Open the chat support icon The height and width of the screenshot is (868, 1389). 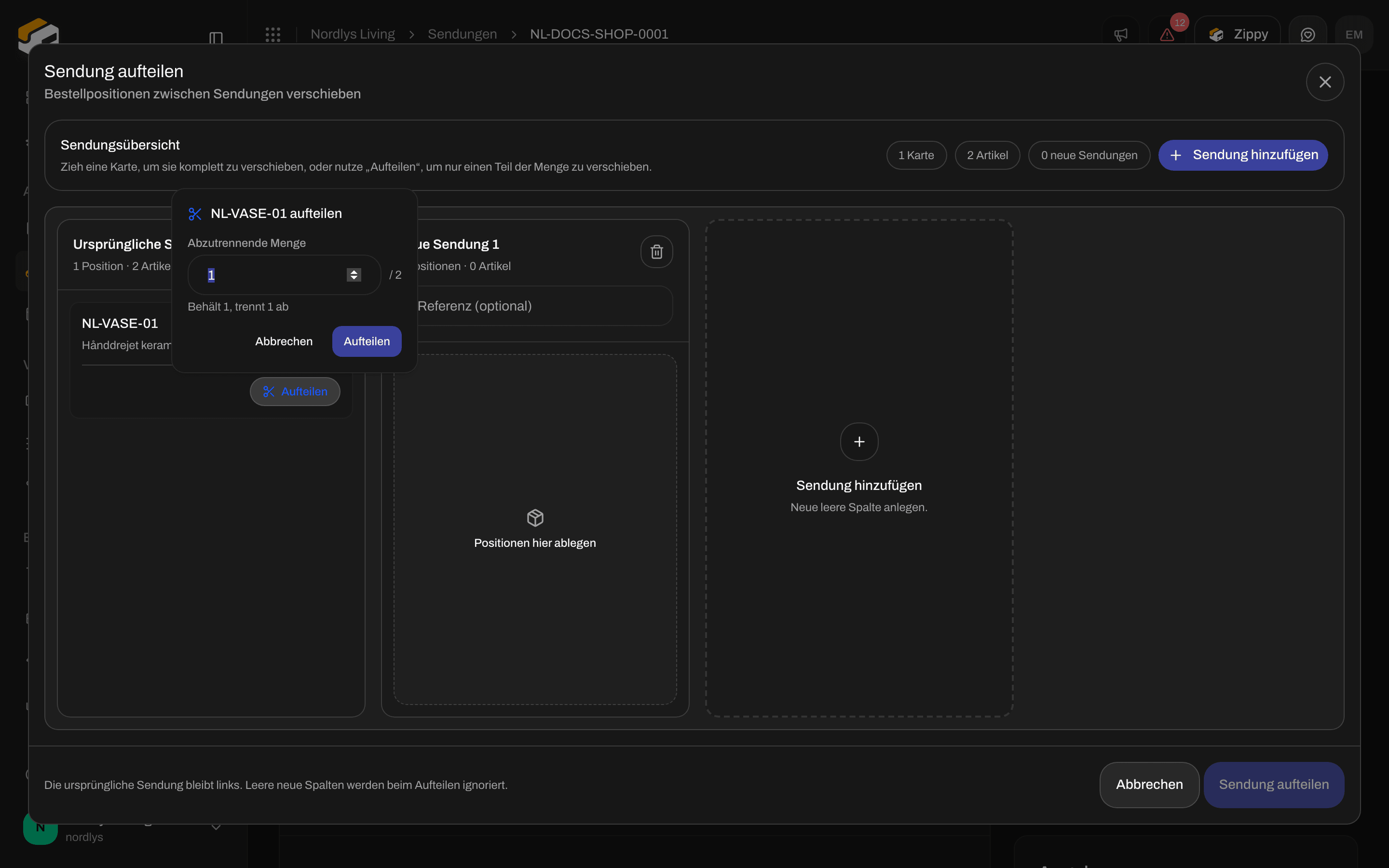(1307, 34)
